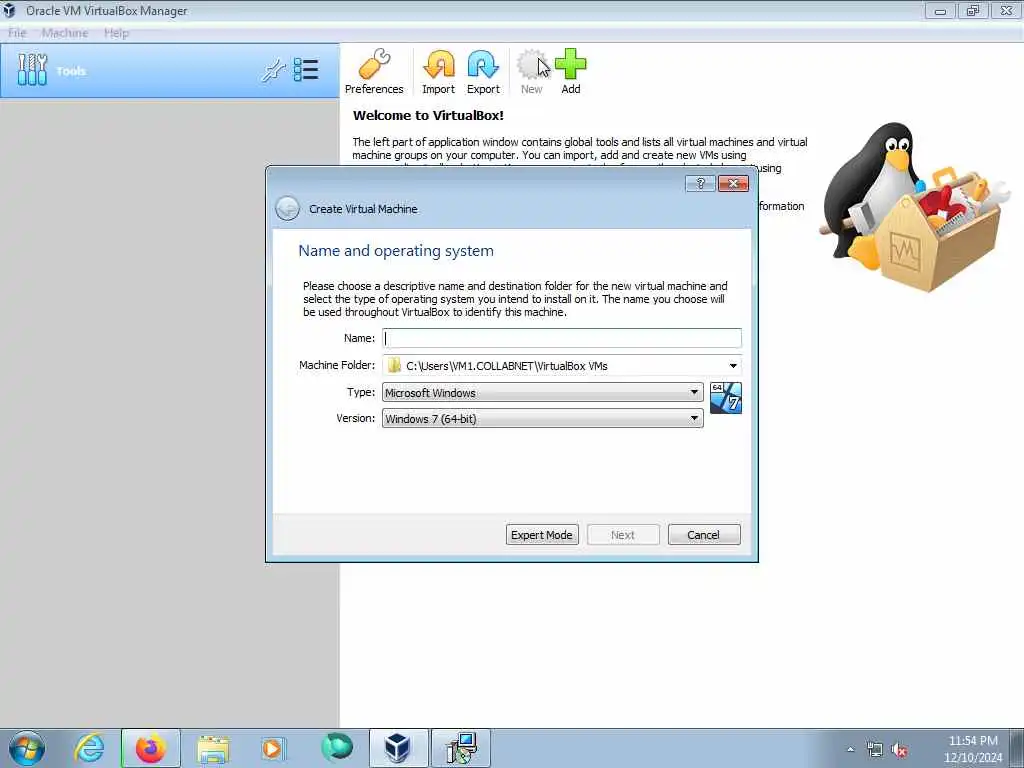Click the Import appliance icon
The height and width of the screenshot is (768, 1024).
coord(439,65)
